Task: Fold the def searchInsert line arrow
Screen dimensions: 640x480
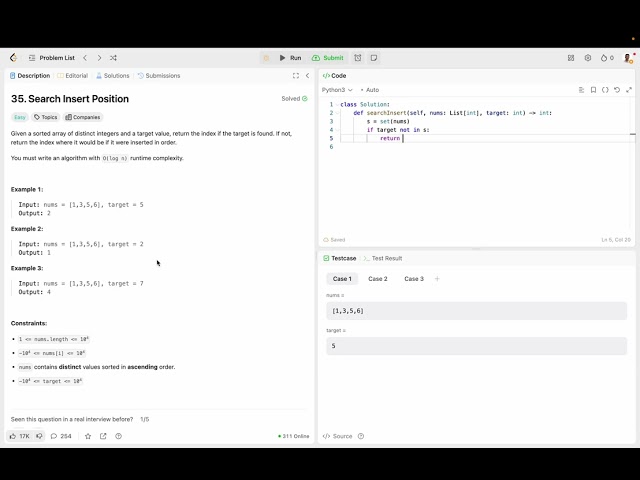Action: coord(338,113)
